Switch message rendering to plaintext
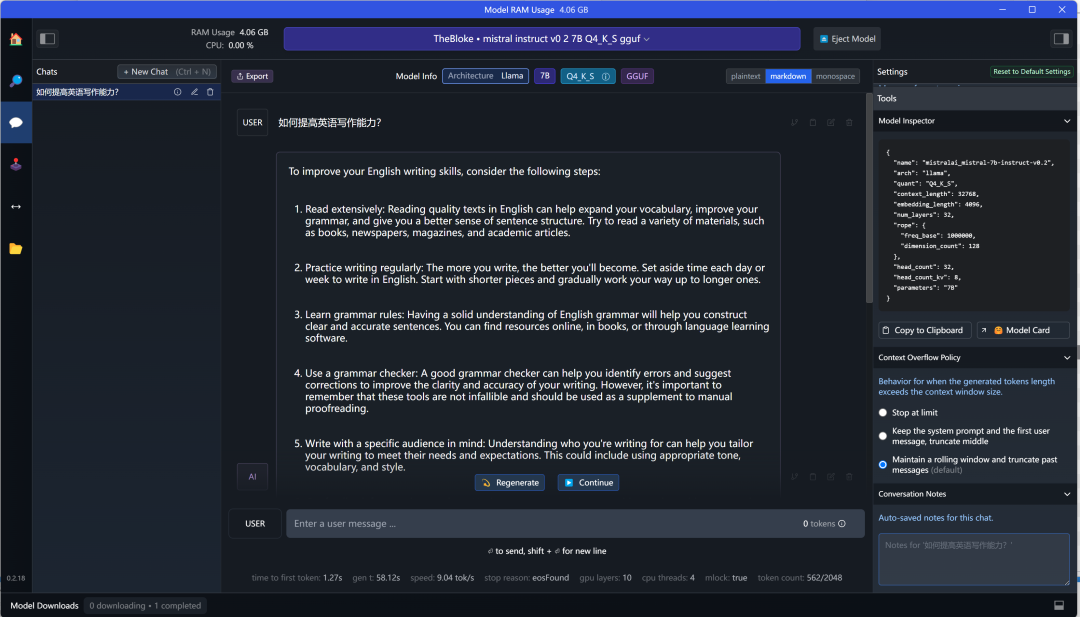Image resolution: width=1080 pixels, height=617 pixels. pos(746,76)
